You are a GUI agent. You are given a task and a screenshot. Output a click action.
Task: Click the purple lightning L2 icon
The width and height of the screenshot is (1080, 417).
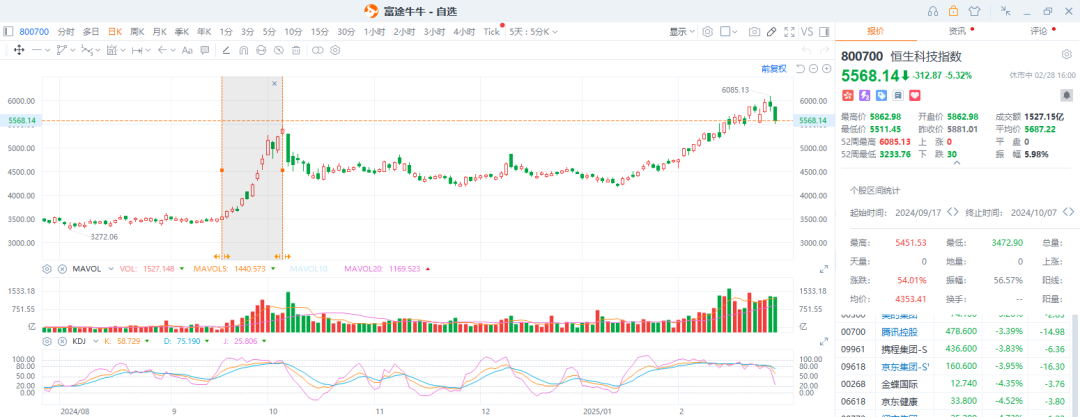[864, 94]
